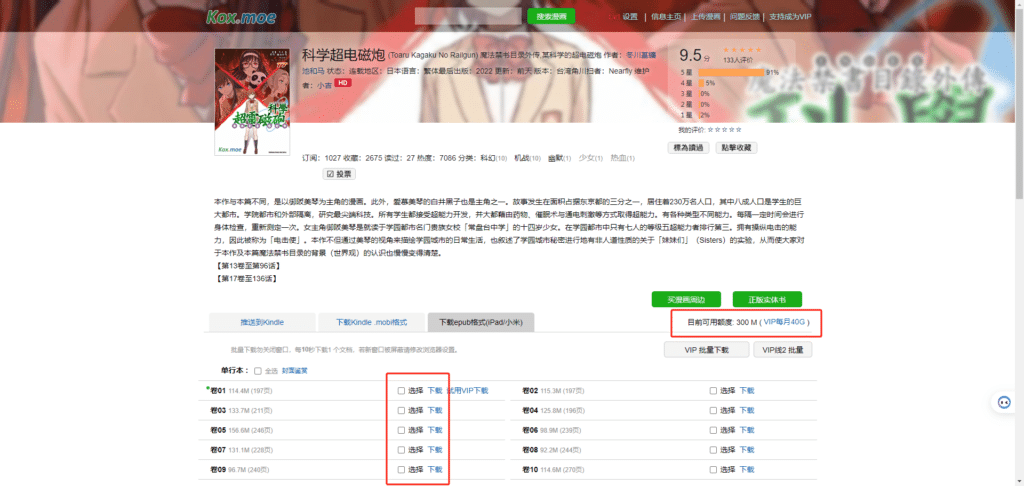Click the red HD badge

pos(343,83)
